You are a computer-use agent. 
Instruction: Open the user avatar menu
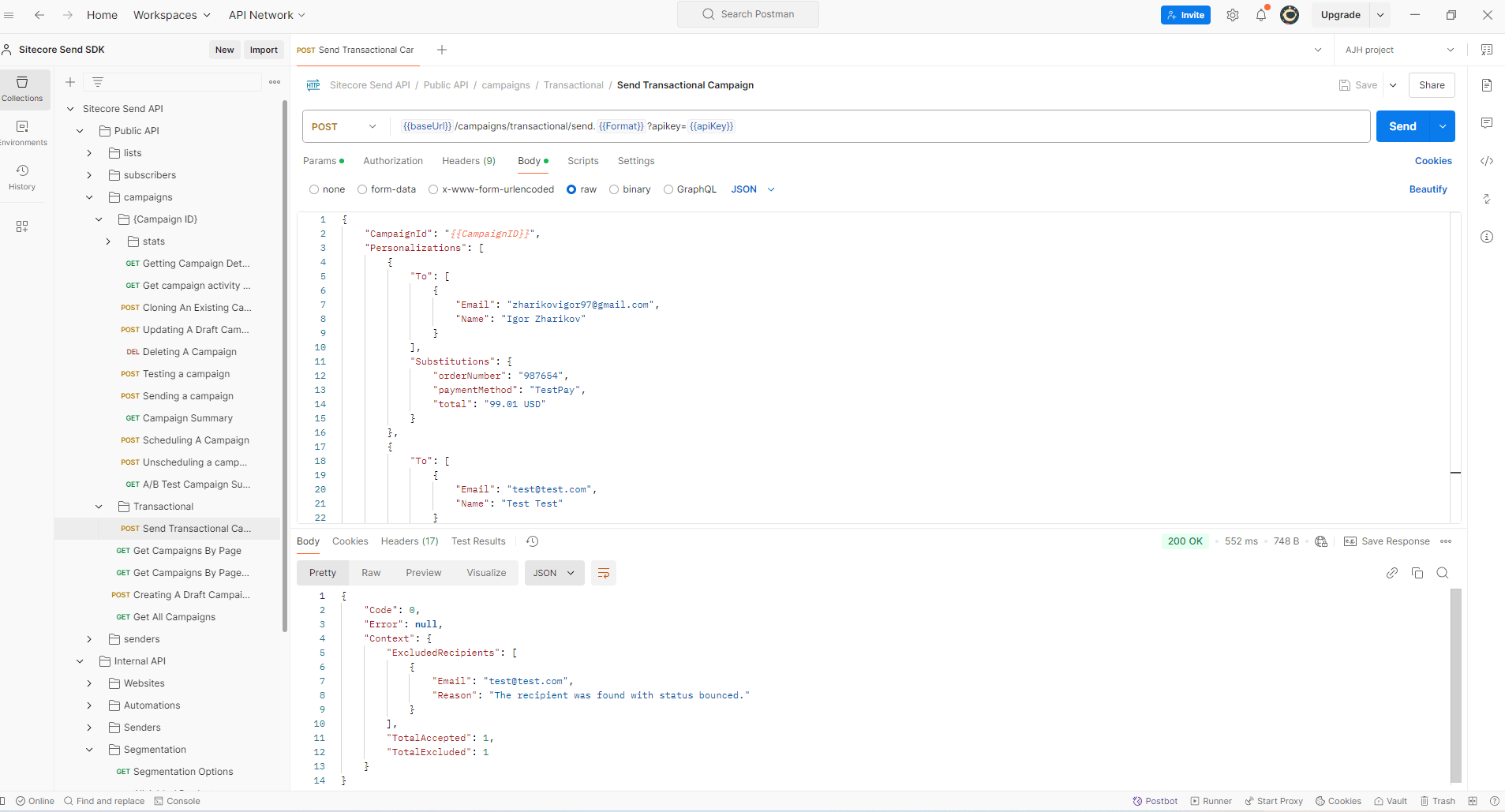(1290, 15)
